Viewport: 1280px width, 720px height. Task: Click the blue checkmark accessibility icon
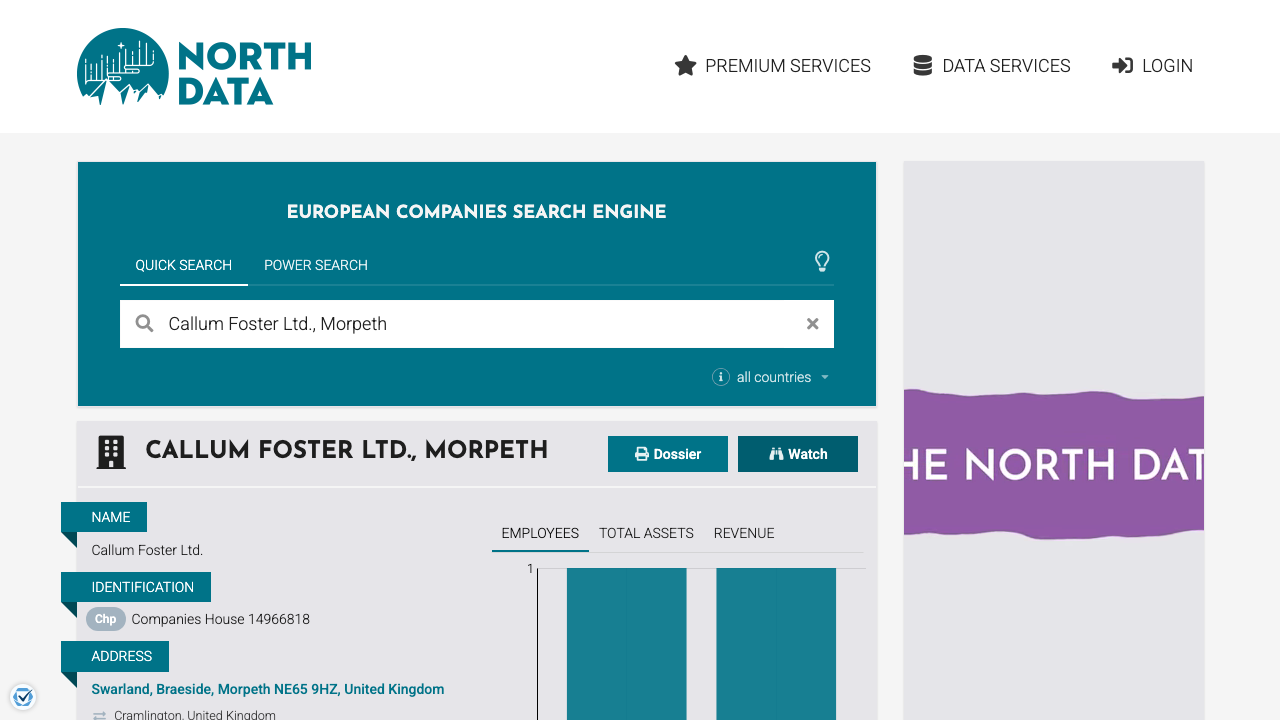pos(23,696)
